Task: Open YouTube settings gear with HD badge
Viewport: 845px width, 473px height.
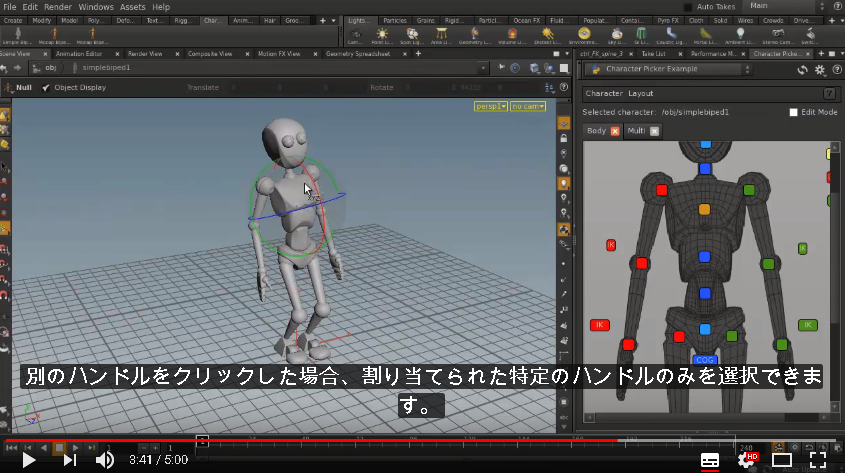Action: [x=747, y=460]
